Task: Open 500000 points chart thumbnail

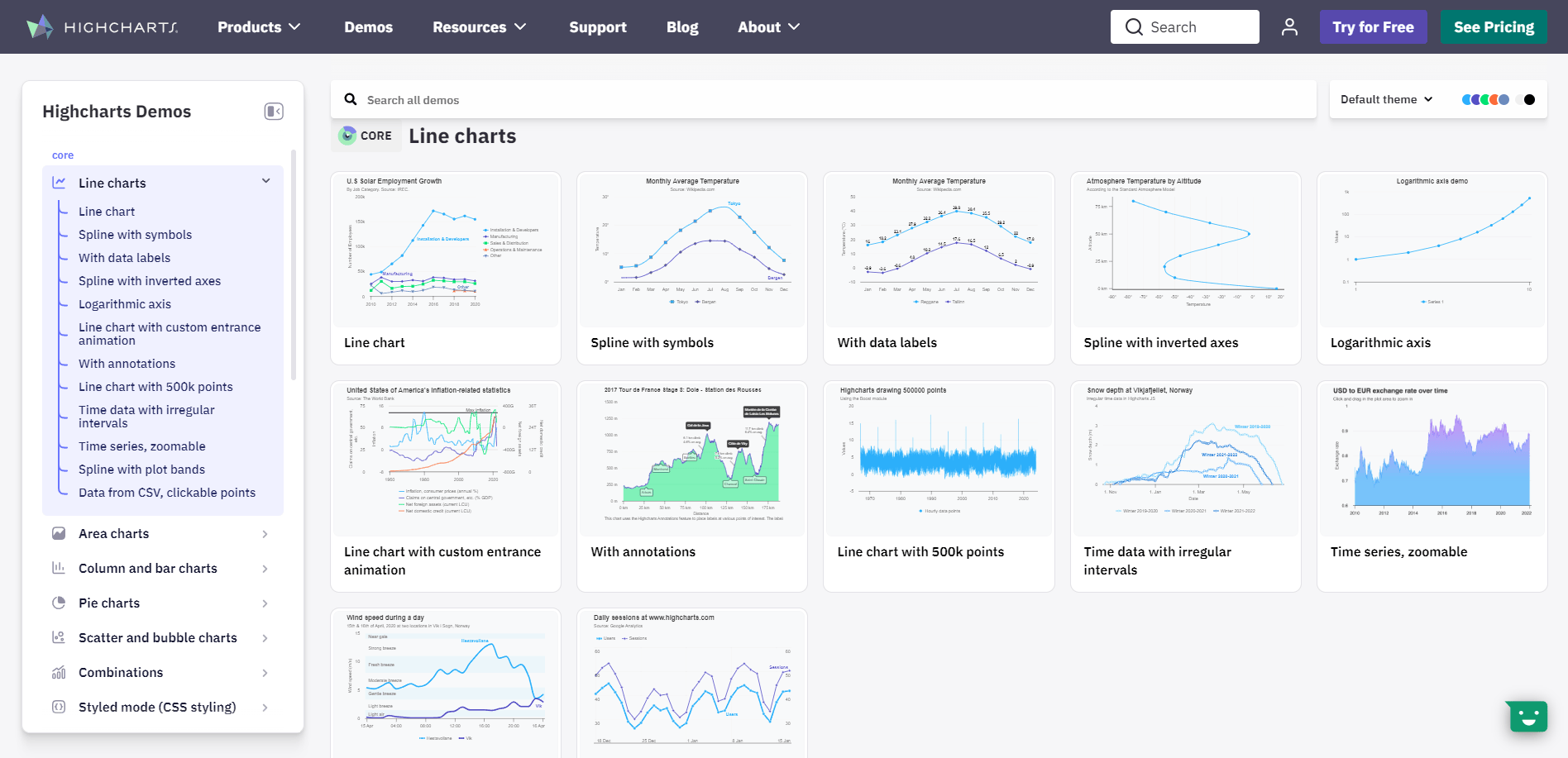Action: tap(939, 459)
